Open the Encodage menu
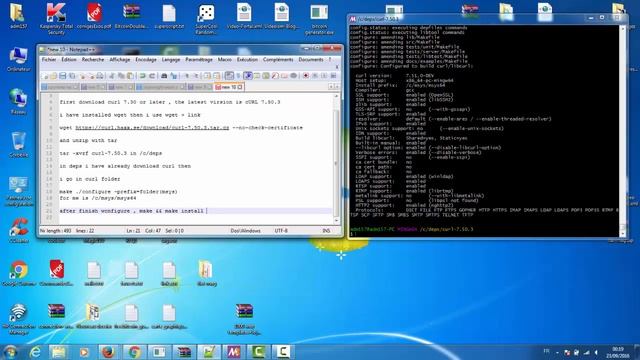Screen dimensions: 640x360 146,60
